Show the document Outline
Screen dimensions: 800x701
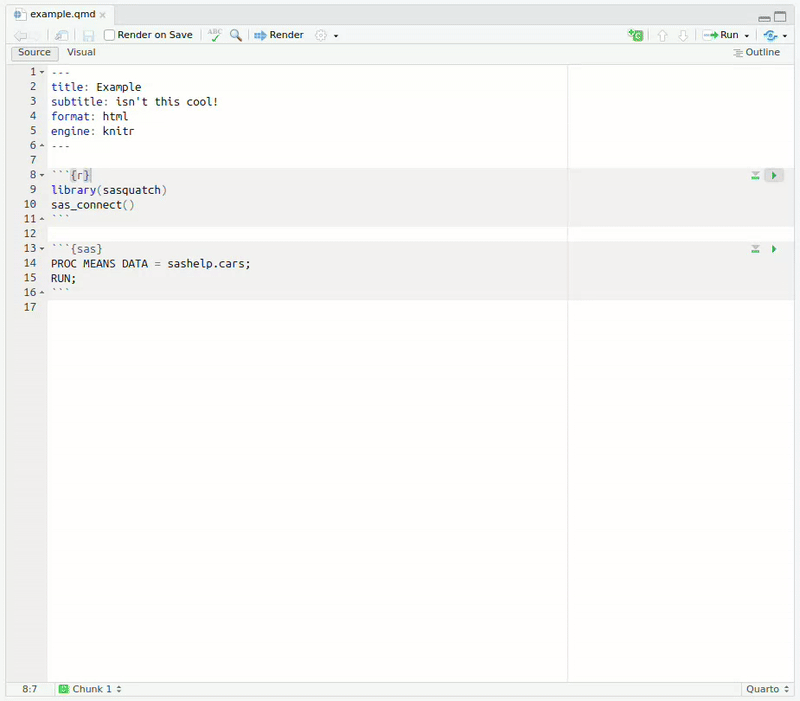[x=756, y=52]
